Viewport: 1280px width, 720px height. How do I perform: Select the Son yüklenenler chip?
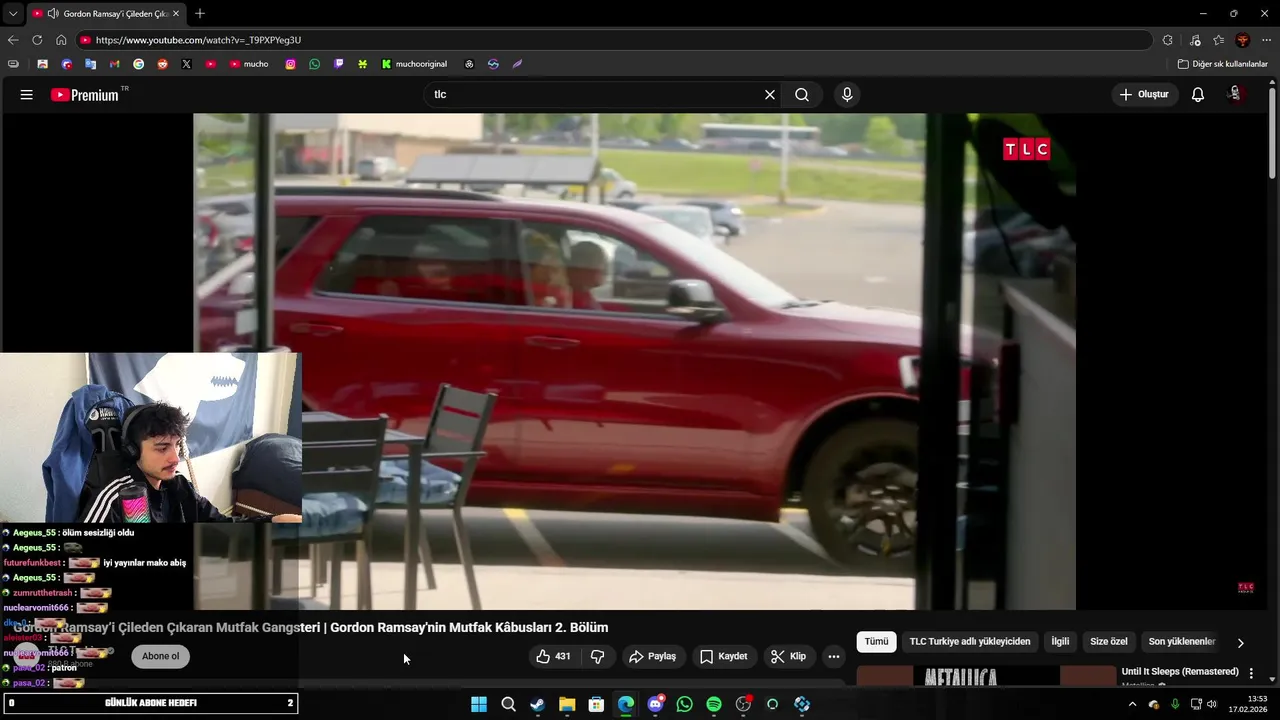point(1181,642)
